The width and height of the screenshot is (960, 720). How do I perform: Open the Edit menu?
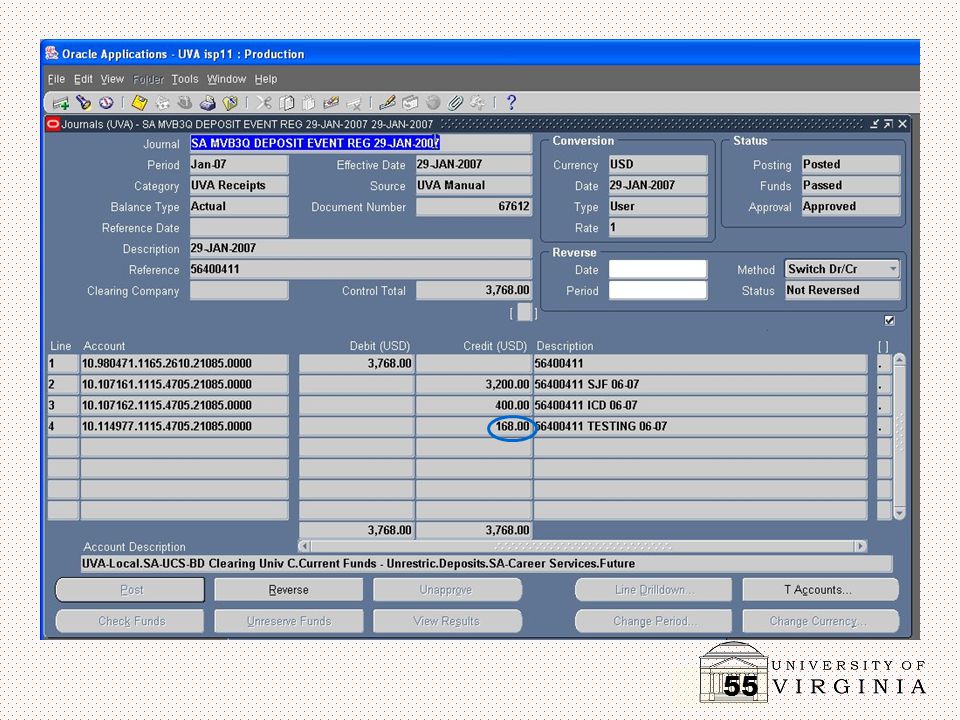click(83, 79)
